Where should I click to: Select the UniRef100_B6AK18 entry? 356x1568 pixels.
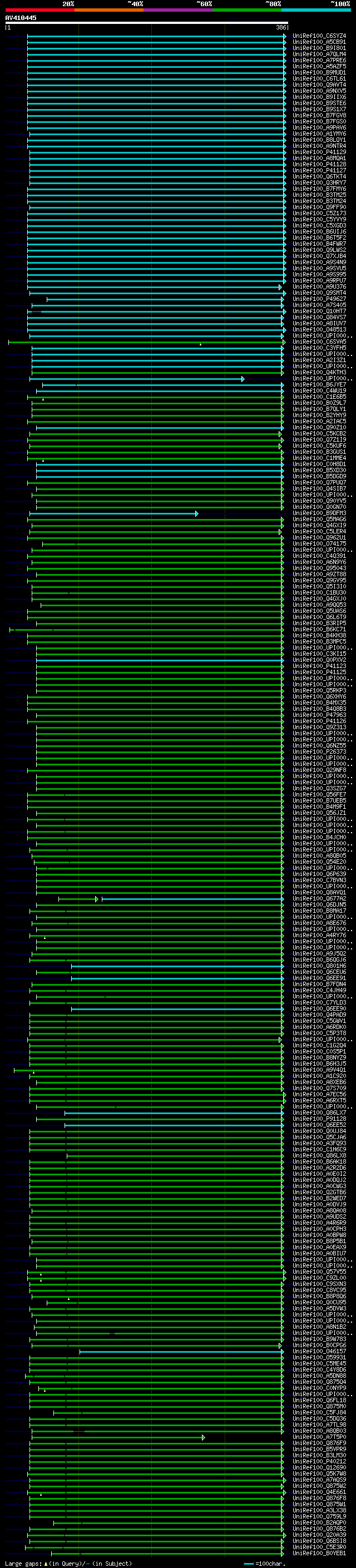pos(319,1161)
